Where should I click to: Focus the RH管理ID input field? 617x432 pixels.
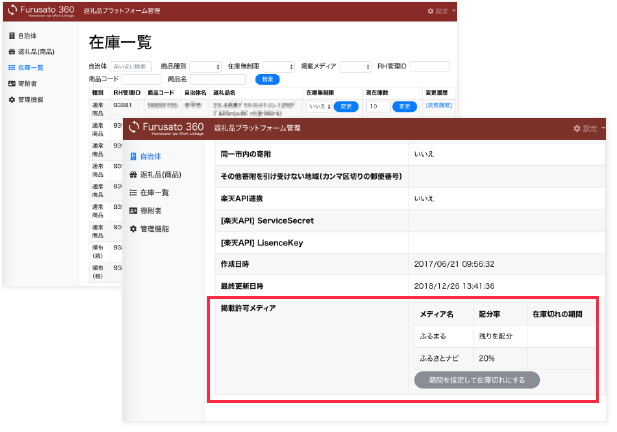coord(429,66)
